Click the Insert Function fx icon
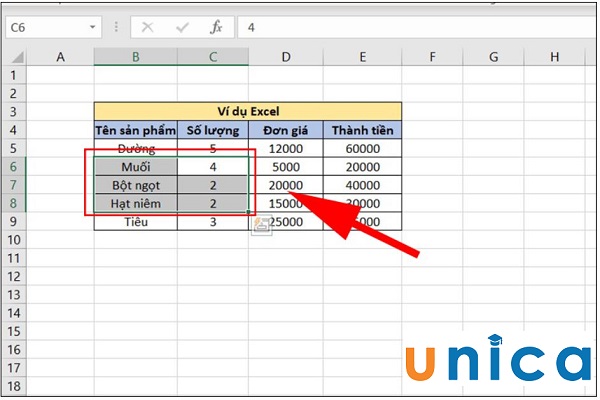This screenshot has width=600, height=400. [x=216, y=27]
